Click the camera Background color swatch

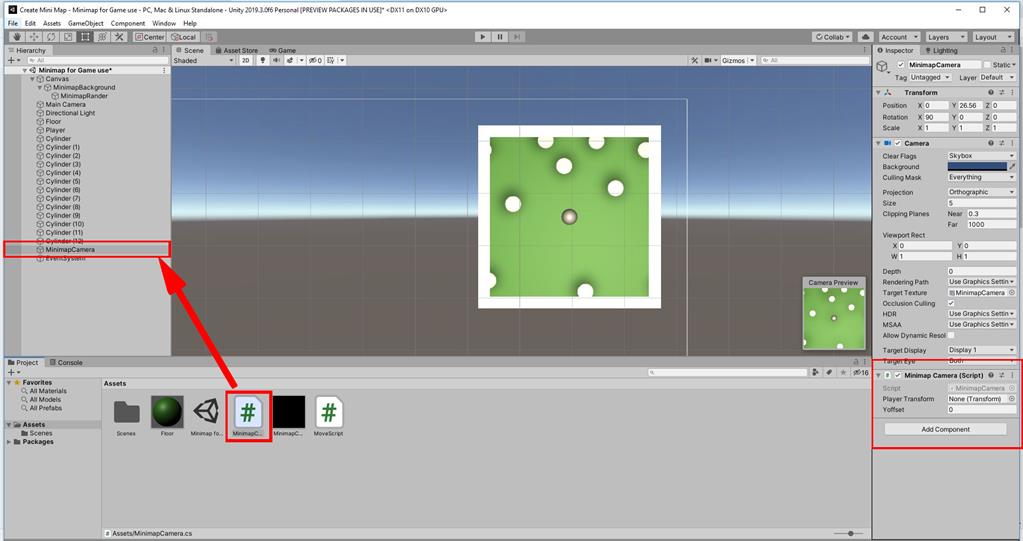pos(977,166)
